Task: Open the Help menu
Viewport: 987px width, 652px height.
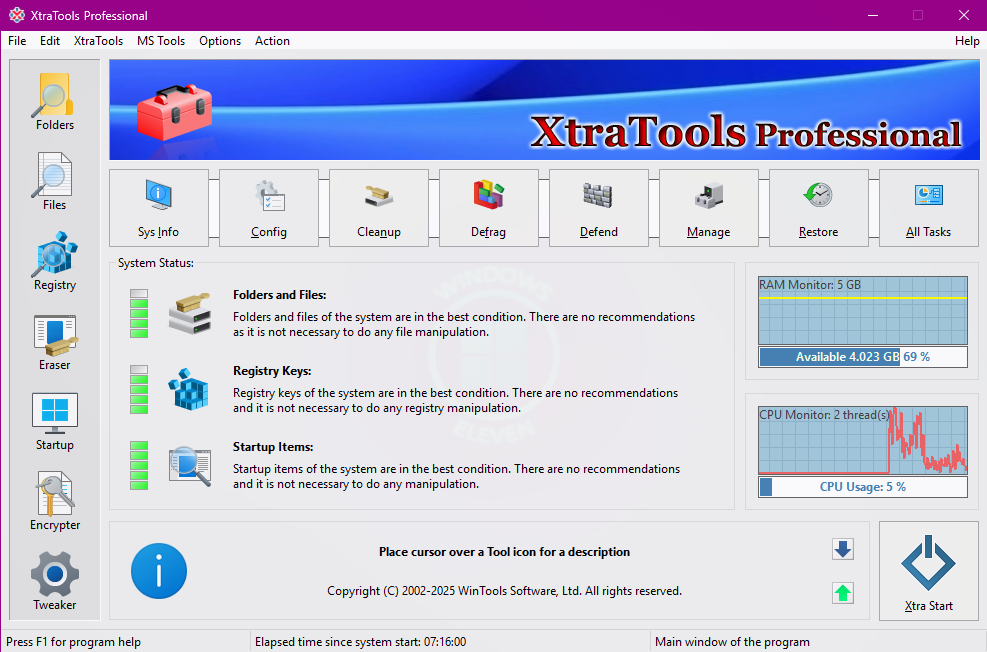Action: (967, 41)
